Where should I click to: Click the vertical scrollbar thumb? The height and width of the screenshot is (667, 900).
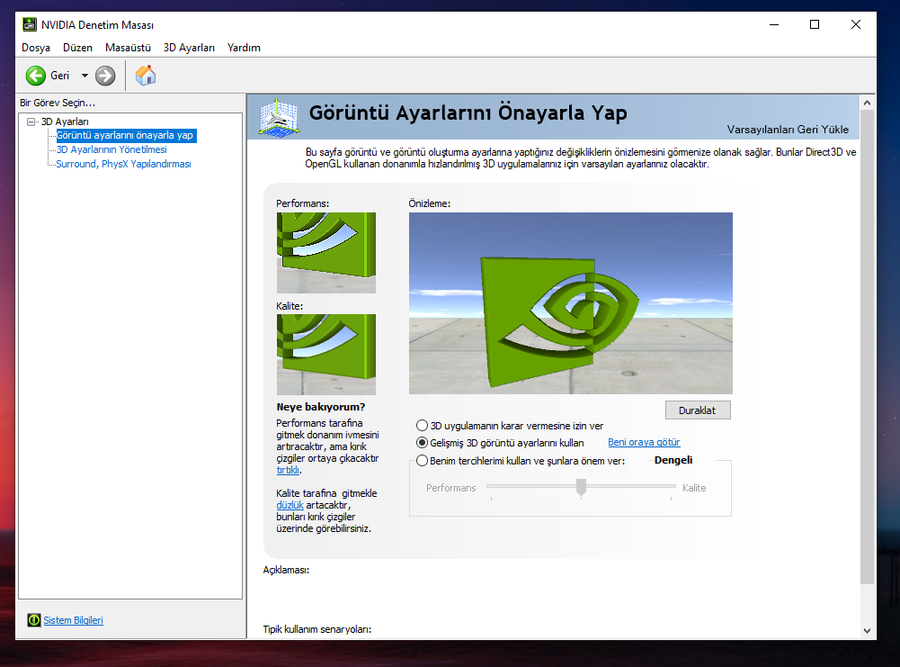click(x=867, y=347)
